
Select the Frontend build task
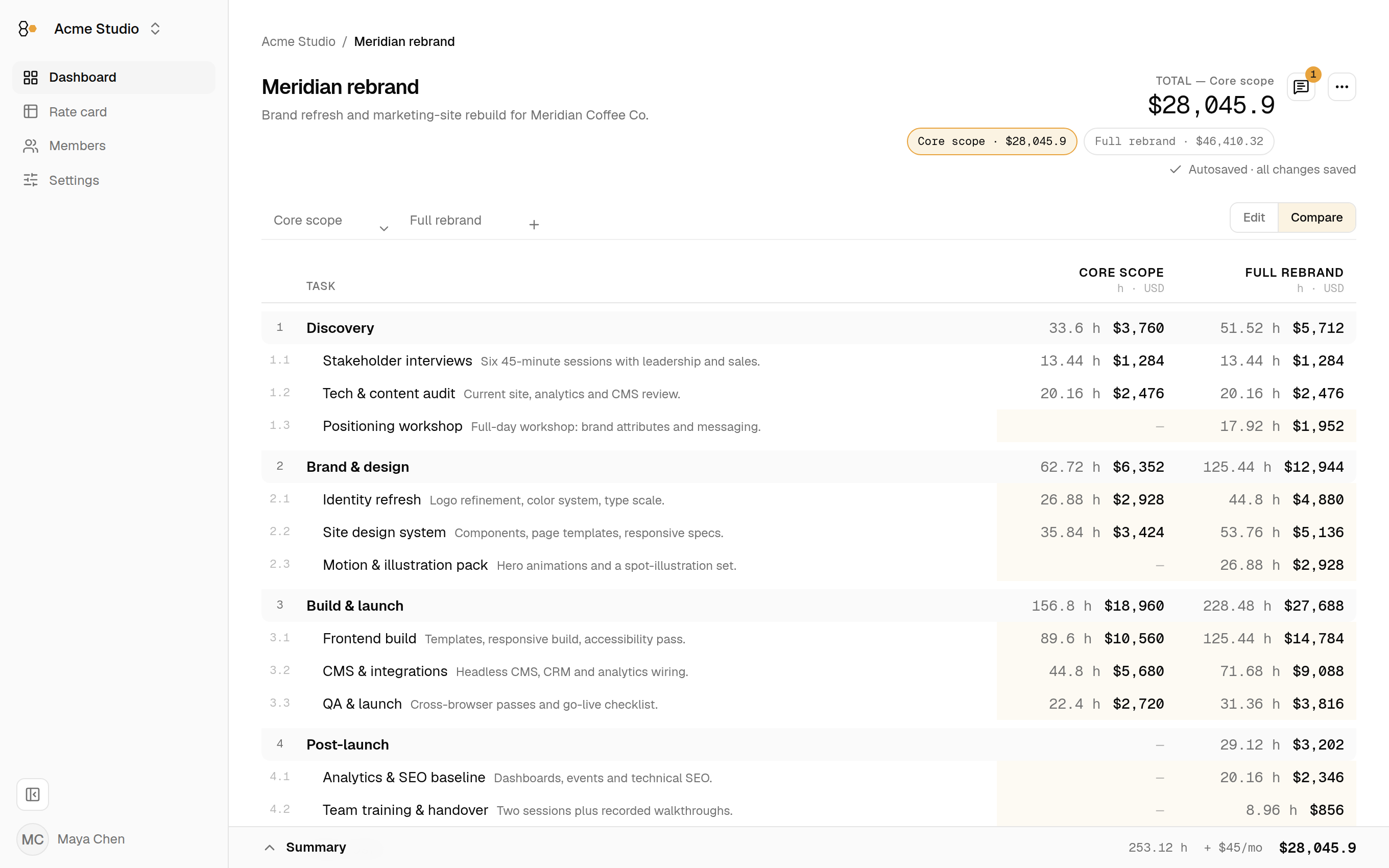[370, 638]
